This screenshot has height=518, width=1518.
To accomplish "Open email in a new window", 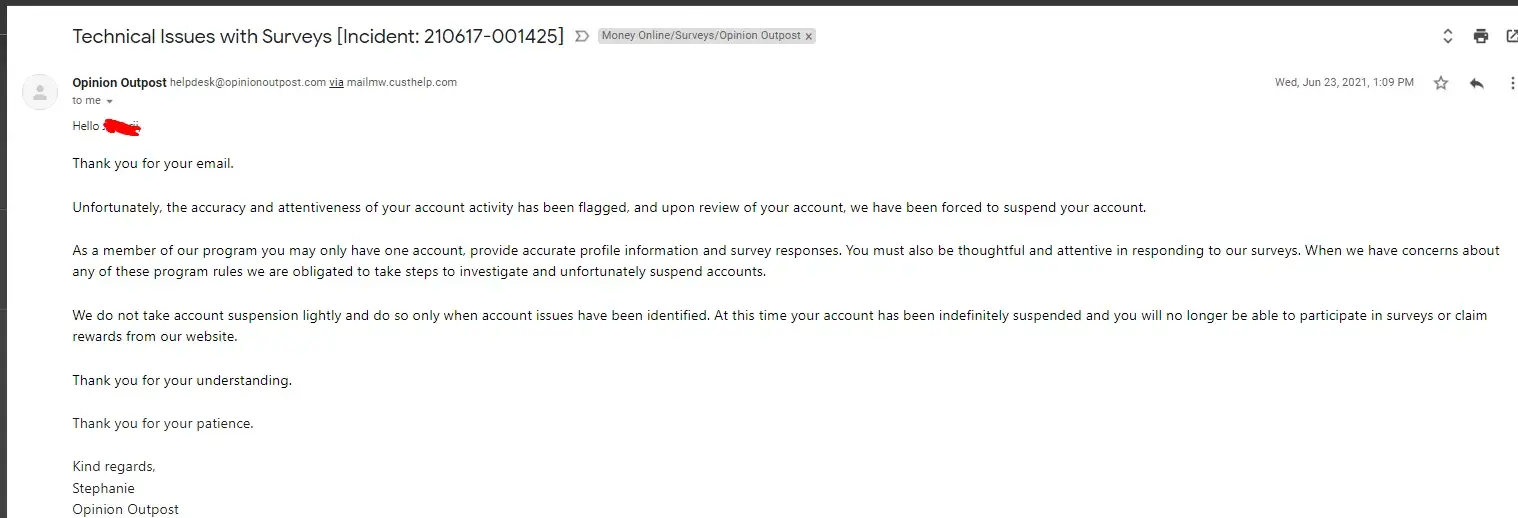I will coord(1511,36).
